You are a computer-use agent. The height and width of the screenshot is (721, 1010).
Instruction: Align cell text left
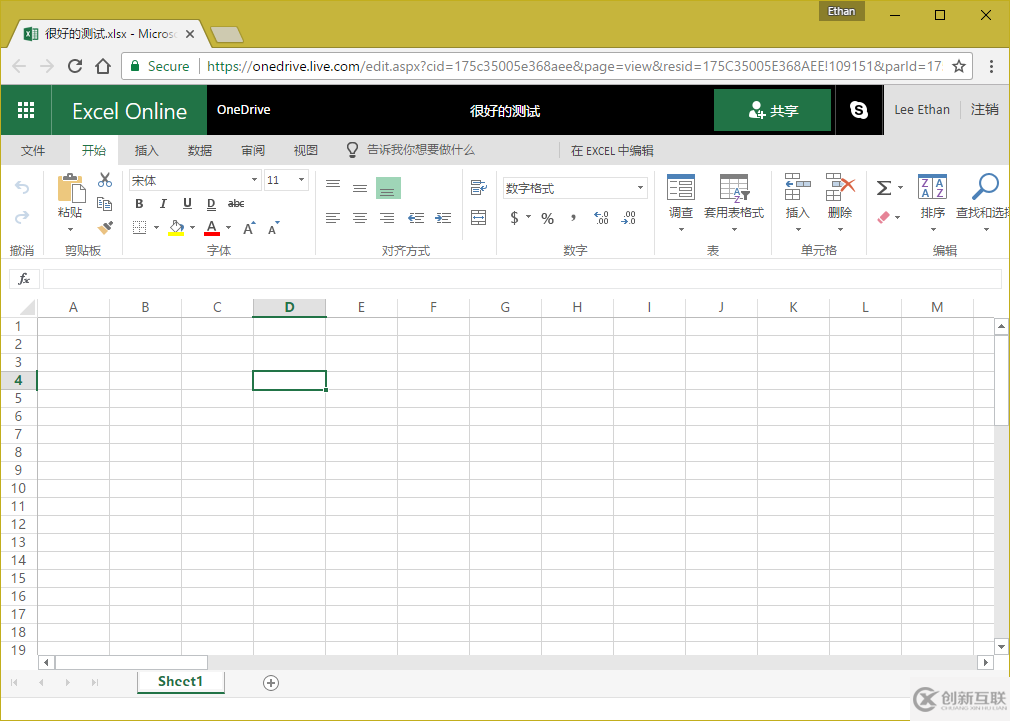(333, 218)
